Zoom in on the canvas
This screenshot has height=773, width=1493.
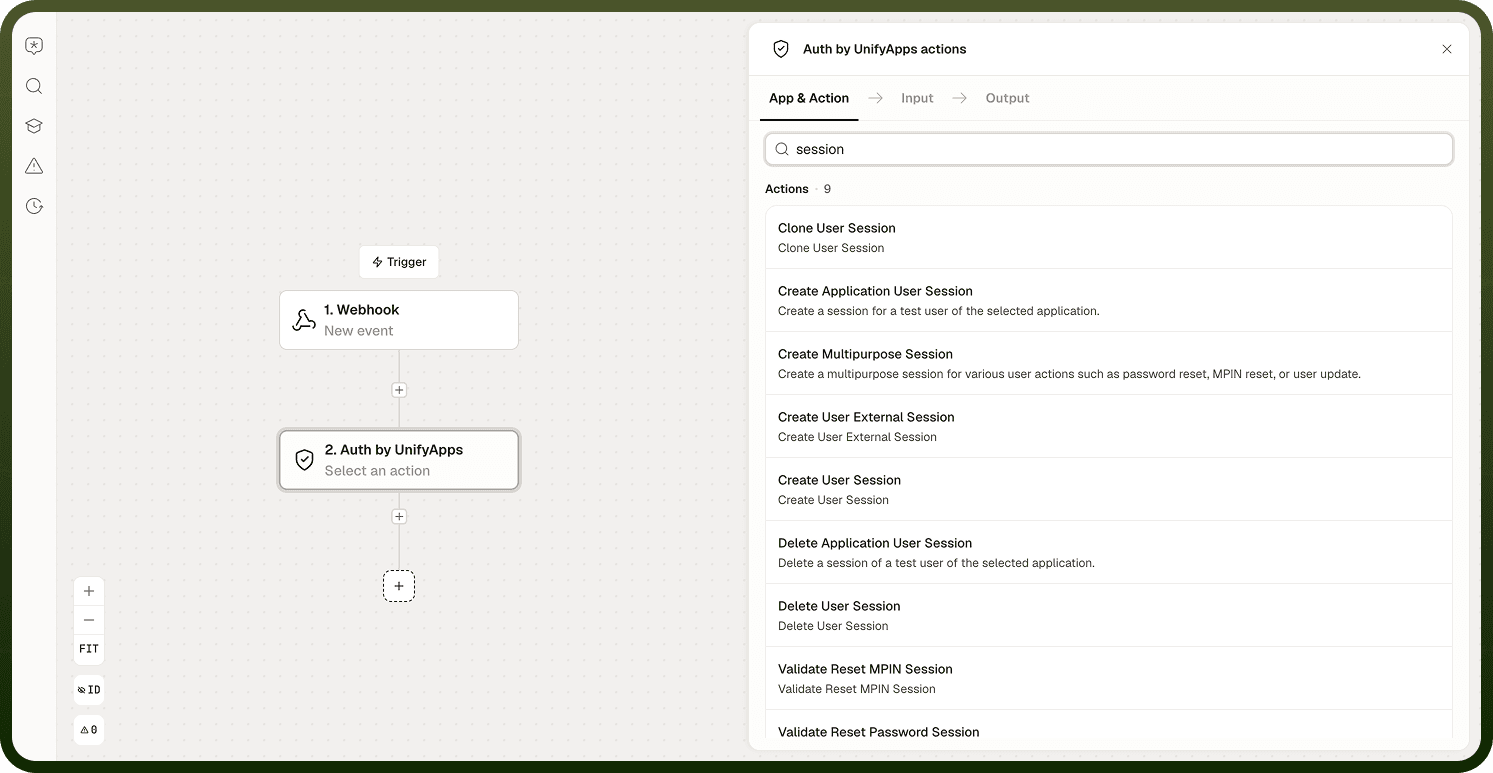tap(89, 592)
